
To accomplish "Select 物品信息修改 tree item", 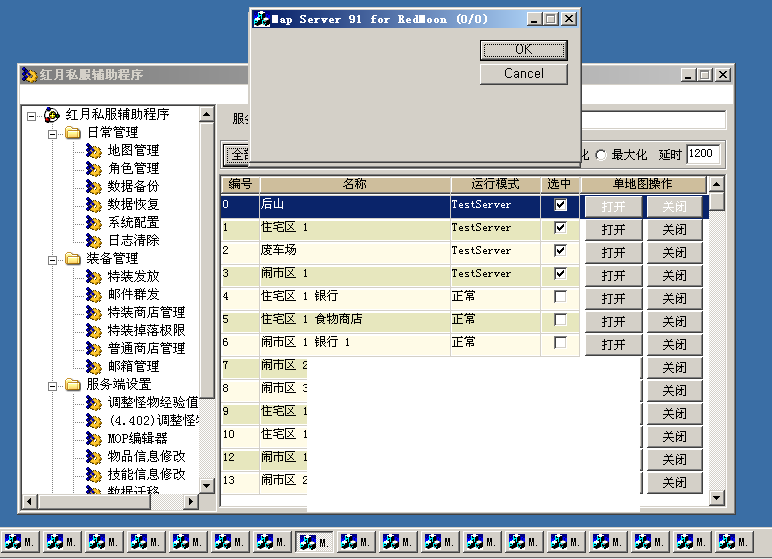I will tap(146, 456).
